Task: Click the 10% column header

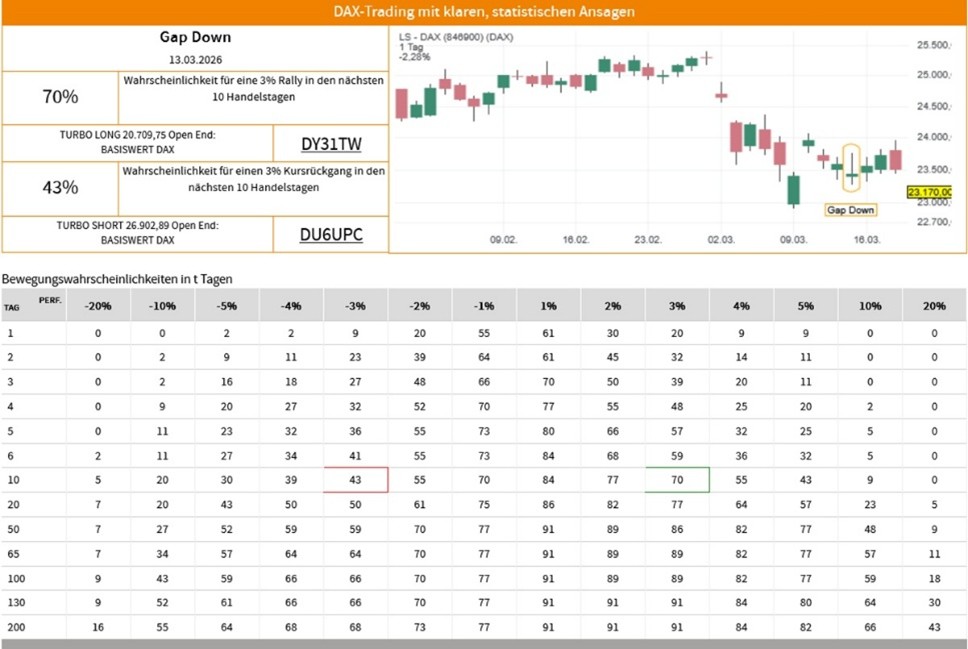Action: (870, 305)
